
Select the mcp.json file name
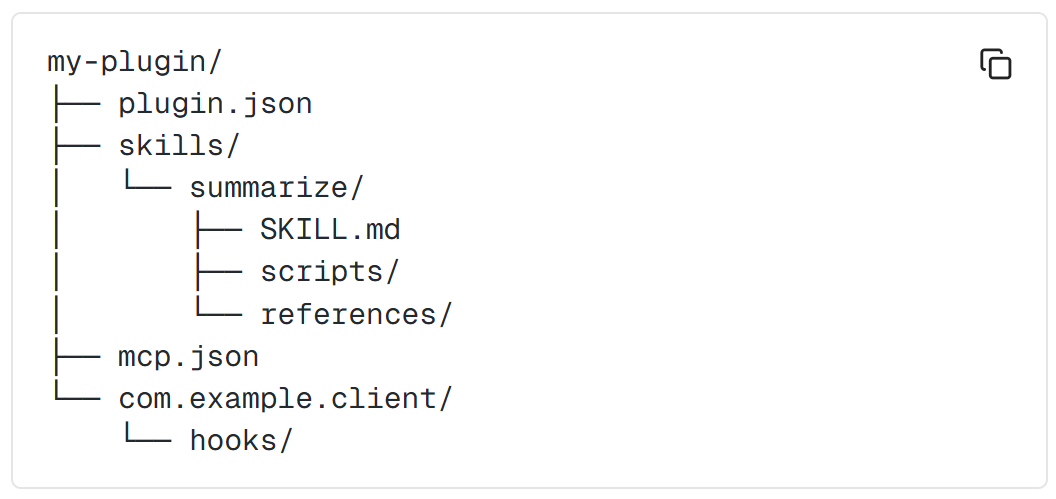click(189, 357)
